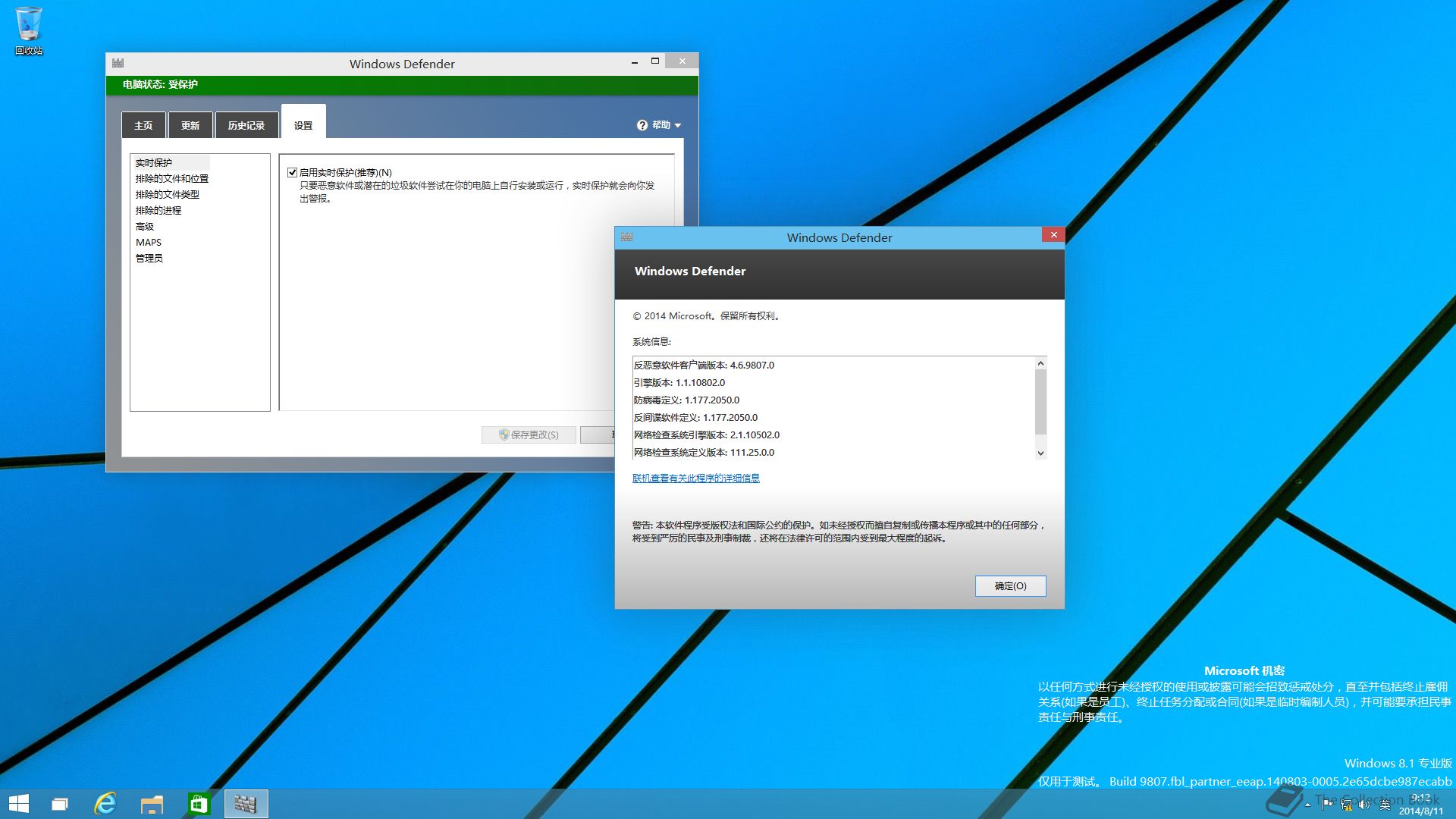Click the © 2014 Microsoft copyright text

707,315
